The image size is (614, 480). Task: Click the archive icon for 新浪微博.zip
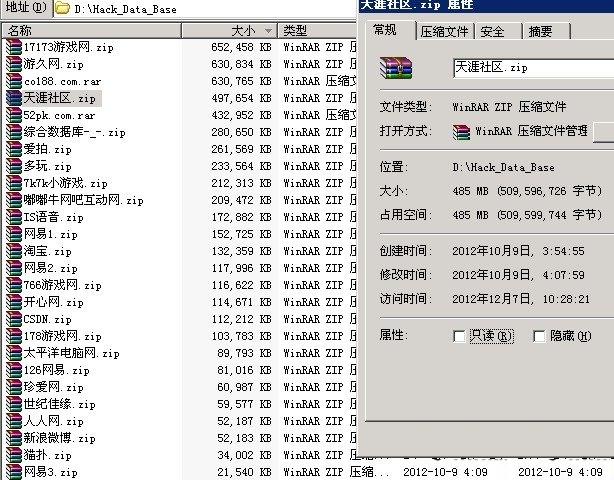click(14, 438)
